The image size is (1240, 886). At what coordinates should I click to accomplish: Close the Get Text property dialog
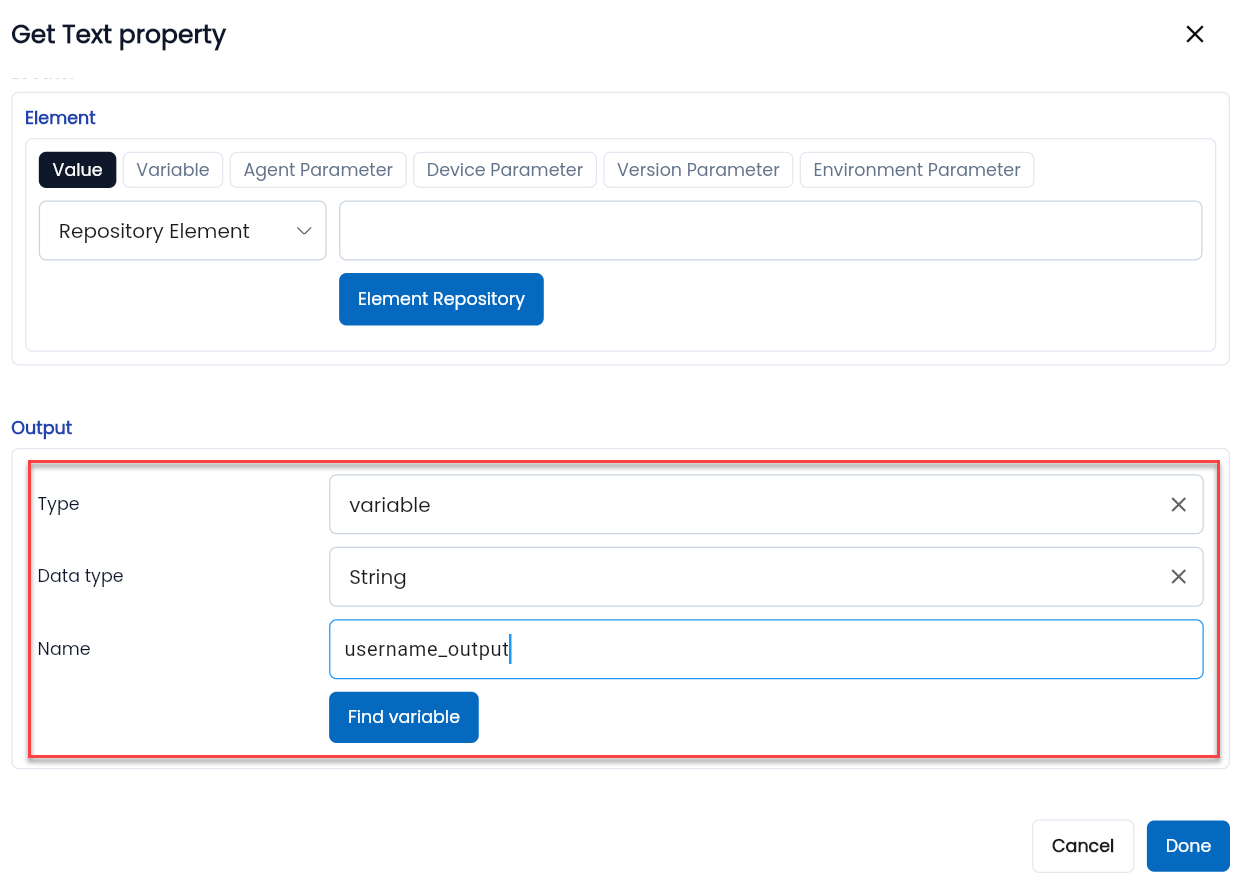[1195, 33]
